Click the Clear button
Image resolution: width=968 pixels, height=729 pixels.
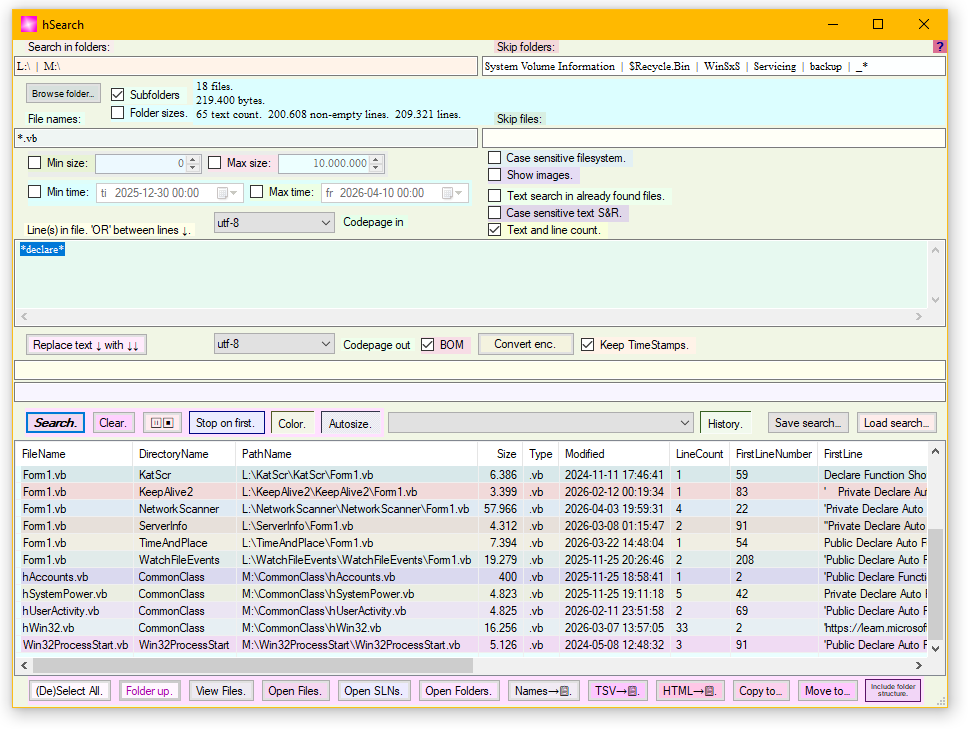pos(113,423)
